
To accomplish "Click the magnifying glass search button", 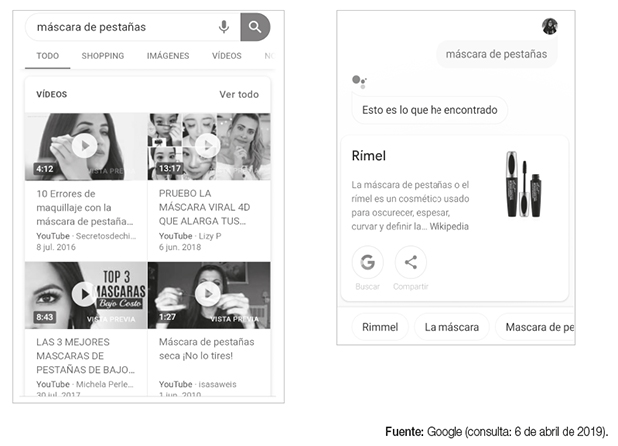I will tap(255, 27).
